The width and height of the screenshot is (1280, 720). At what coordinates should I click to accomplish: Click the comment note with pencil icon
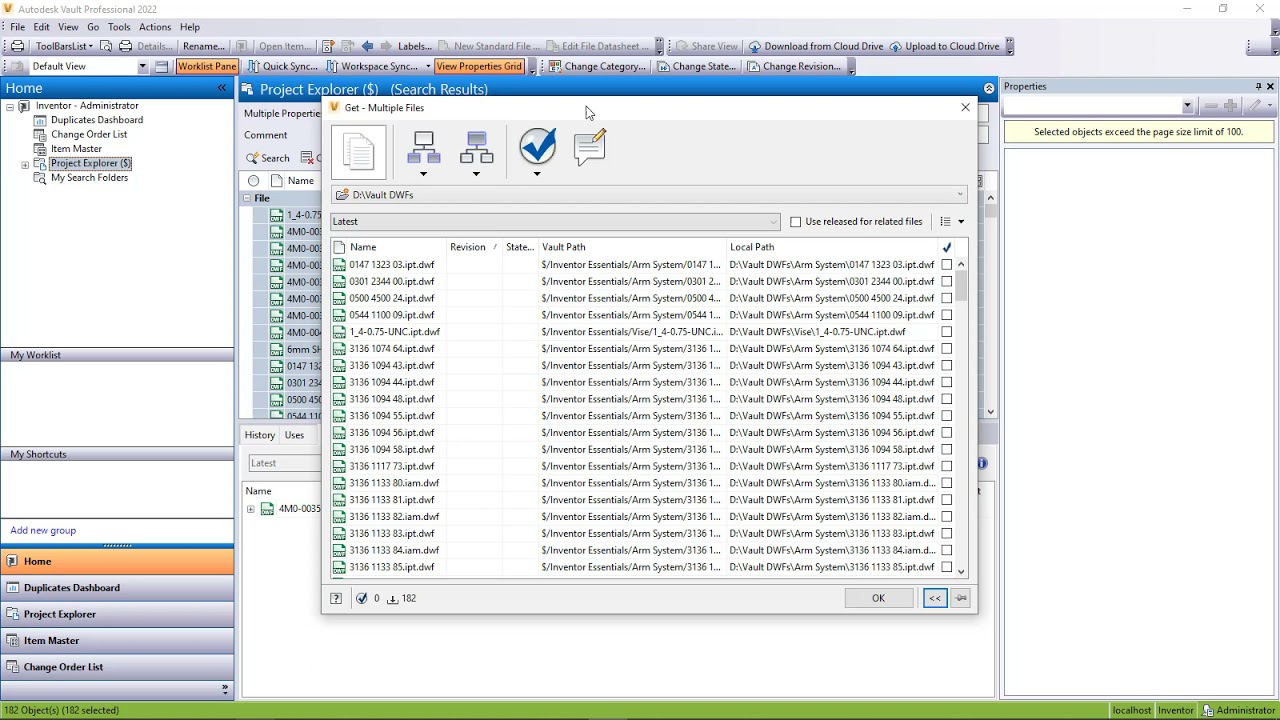point(590,147)
